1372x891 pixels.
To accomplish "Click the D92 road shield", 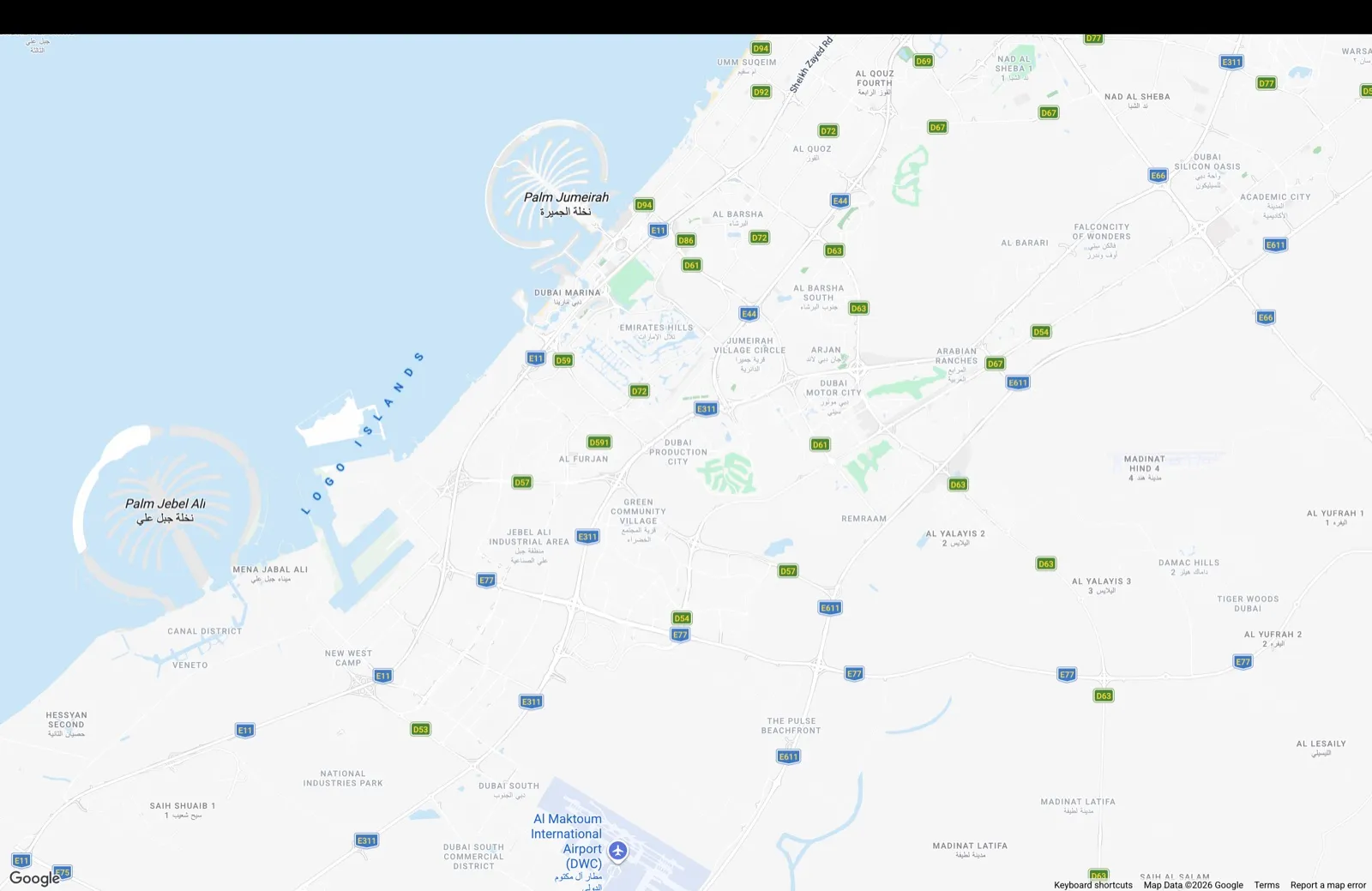I will click(761, 92).
